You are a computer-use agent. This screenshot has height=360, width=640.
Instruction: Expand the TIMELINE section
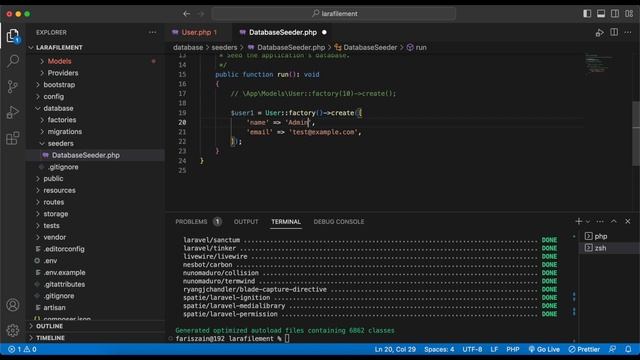[96, 338]
